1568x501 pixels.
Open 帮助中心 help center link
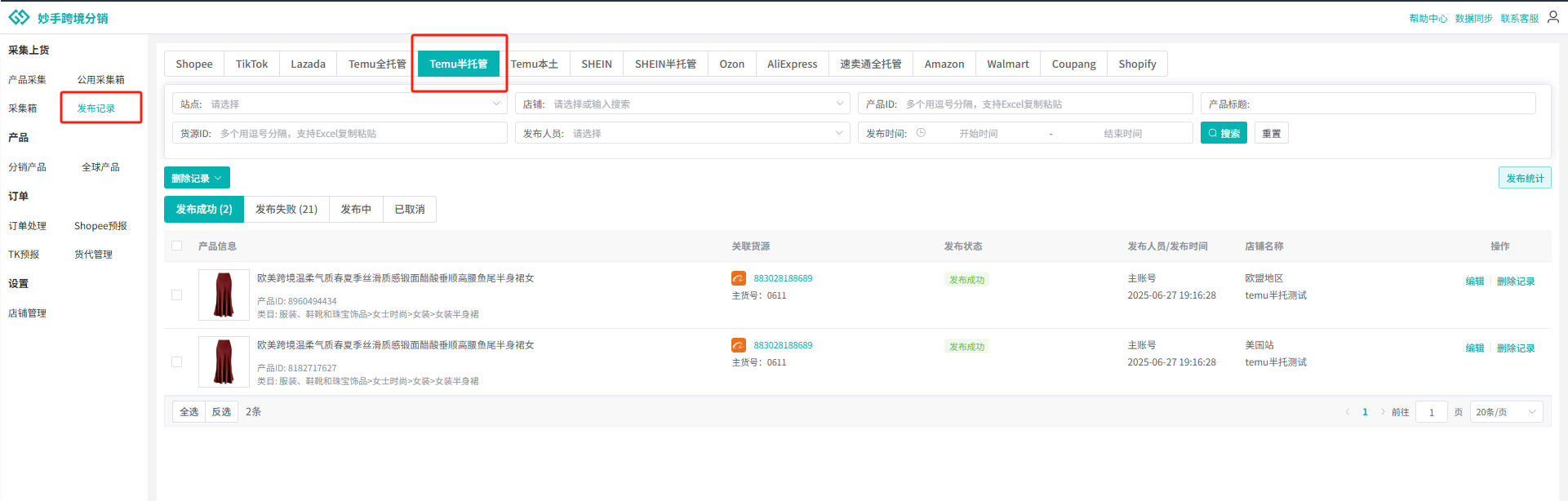coord(1428,18)
